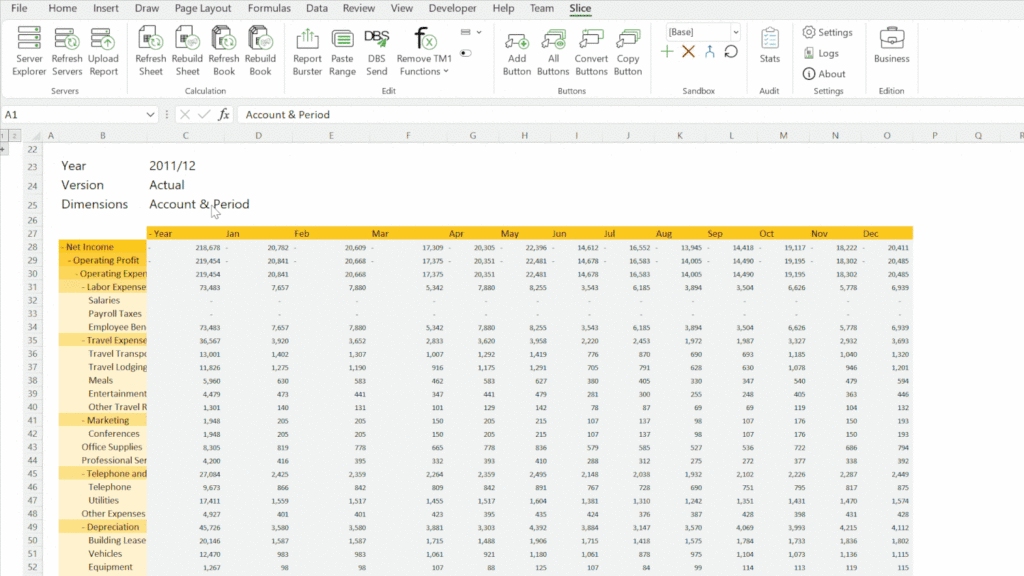This screenshot has height=576, width=1024.
Task: Click the Refresh Sheet icon
Action: (150, 51)
